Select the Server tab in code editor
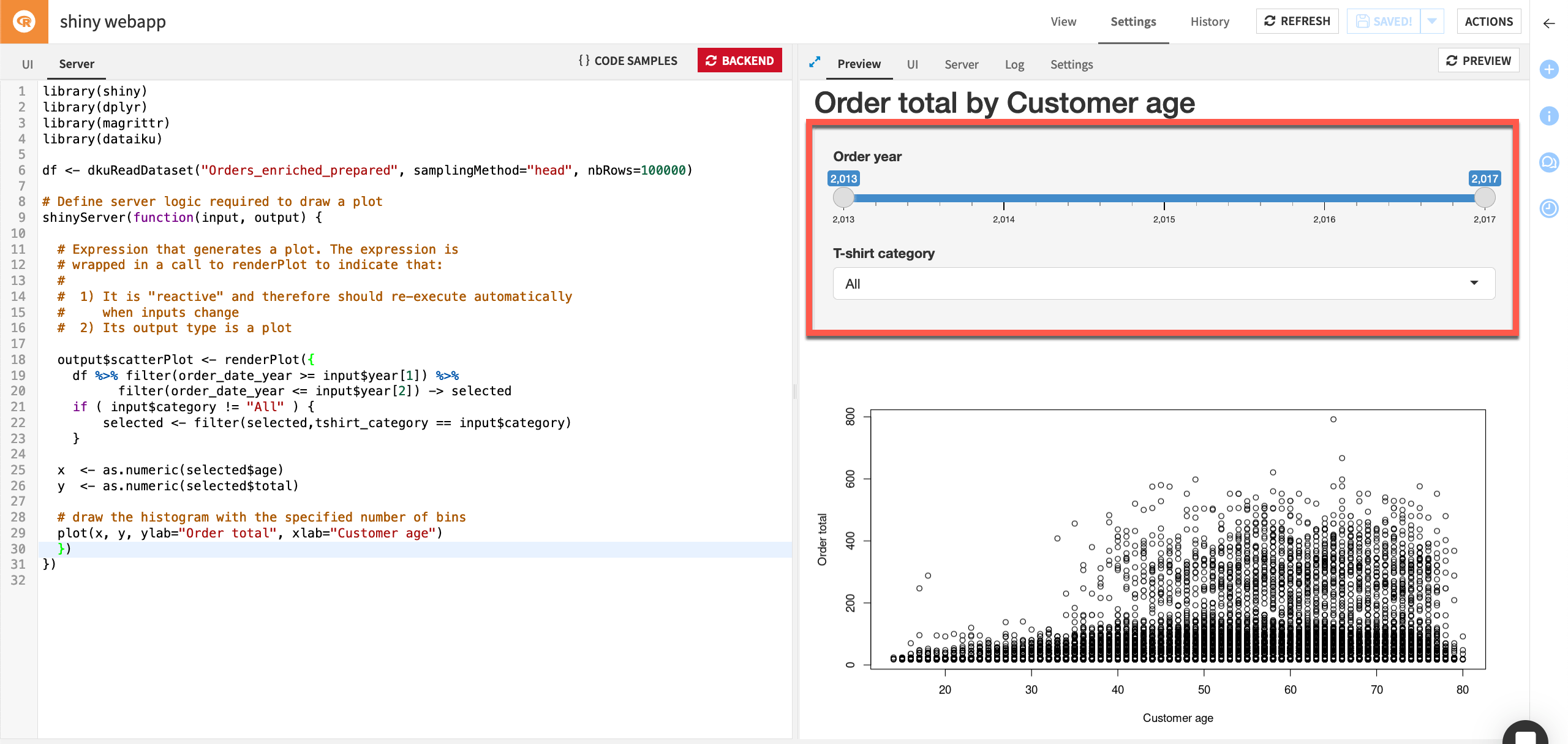Image resolution: width=1568 pixels, height=744 pixels. coord(77,64)
